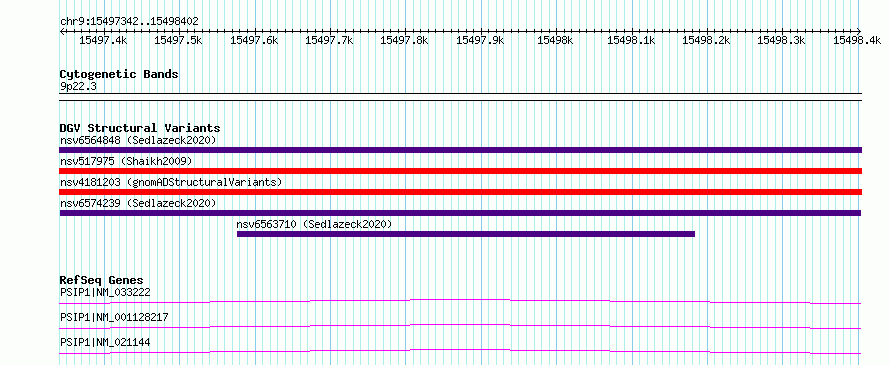This screenshot has height=365, width=890.
Task: Click the magenta line for PSIP1|NM_001128217
Action: 460,326
